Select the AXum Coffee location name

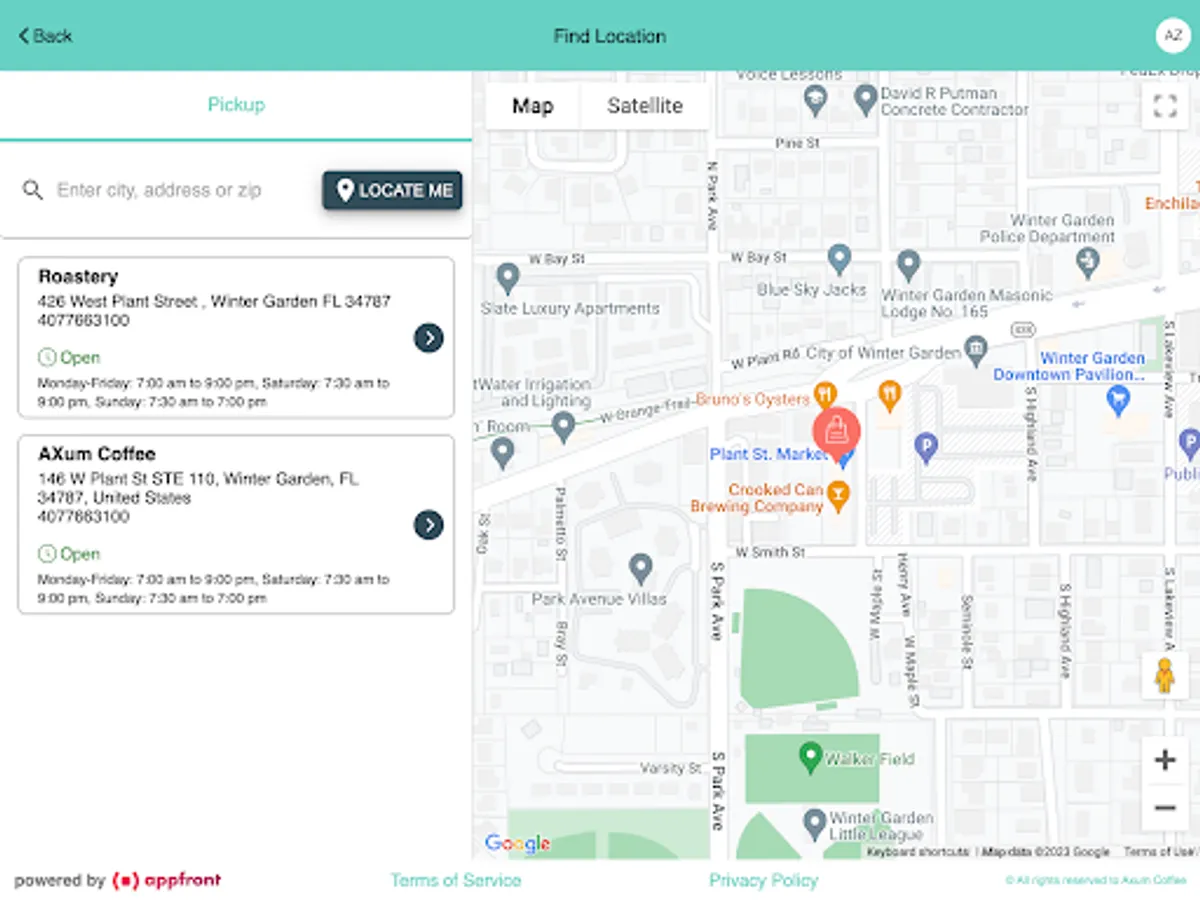click(96, 453)
